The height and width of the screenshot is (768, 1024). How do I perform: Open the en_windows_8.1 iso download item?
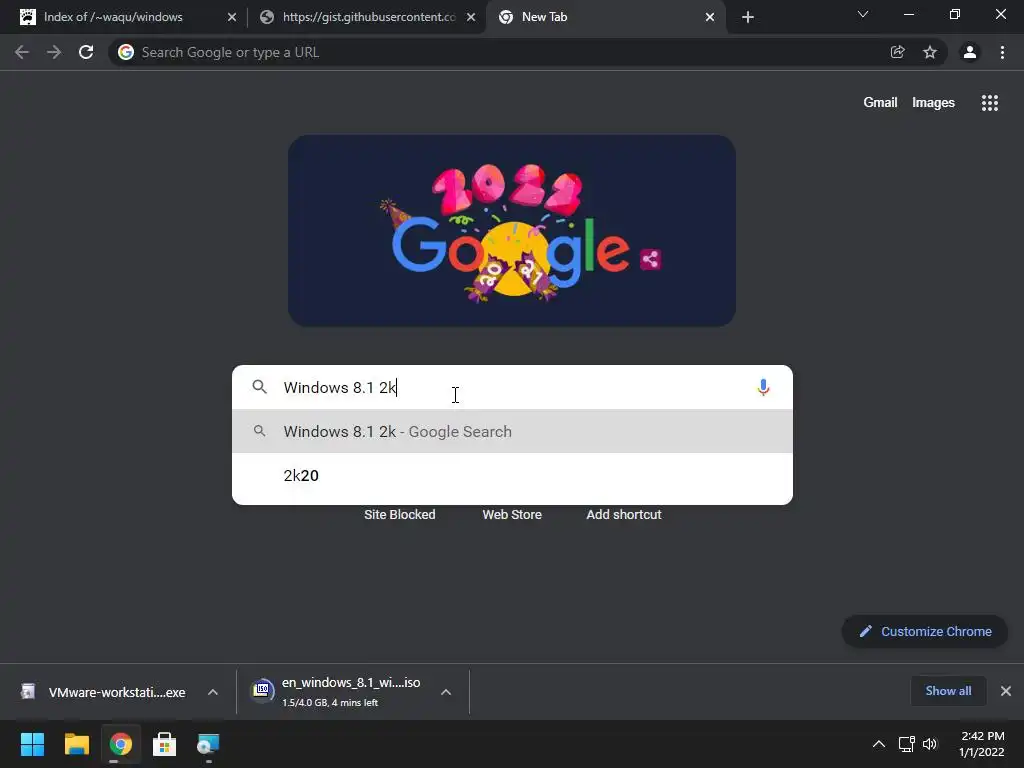pyautogui.click(x=336, y=692)
